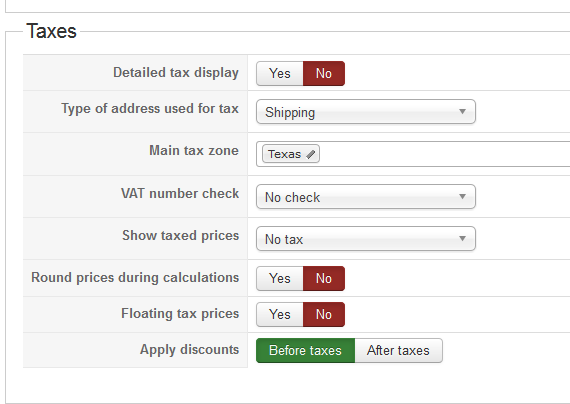
Task: Click the pencil edit icon beside Texas
Action: point(310,155)
